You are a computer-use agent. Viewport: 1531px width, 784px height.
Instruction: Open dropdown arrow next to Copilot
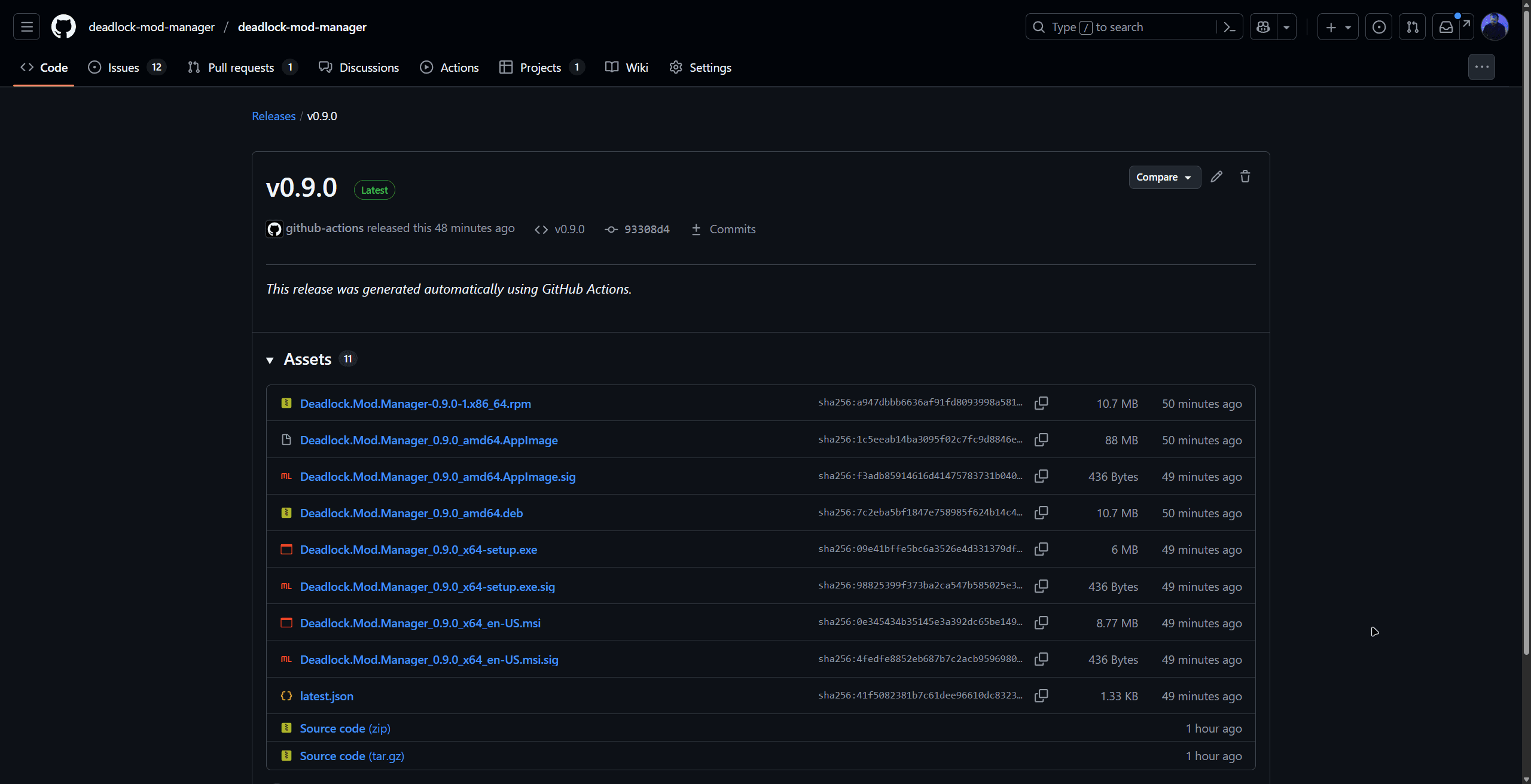coord(1286,27)
